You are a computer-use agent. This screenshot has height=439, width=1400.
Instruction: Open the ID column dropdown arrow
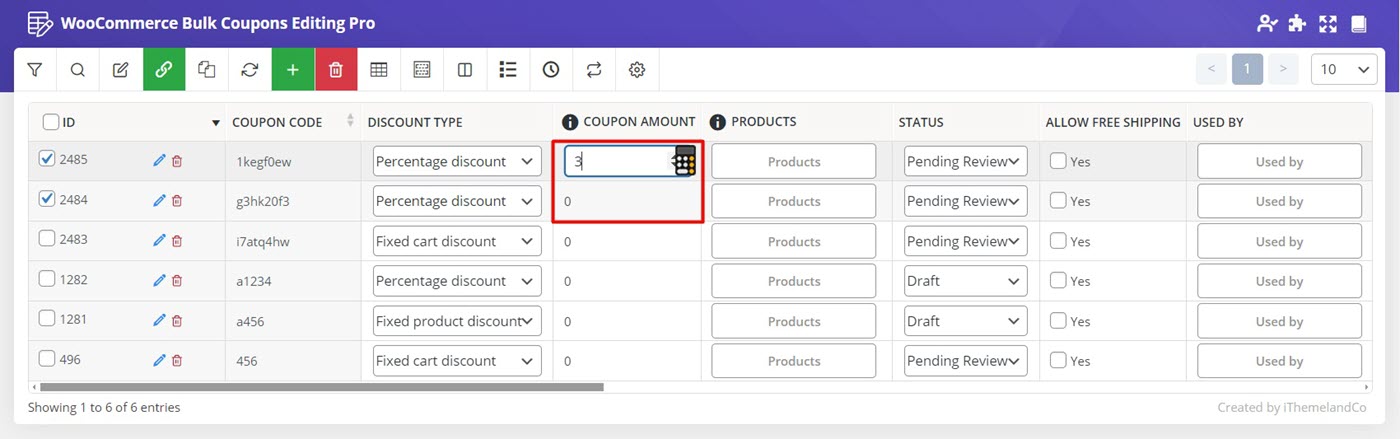point(216,123)
